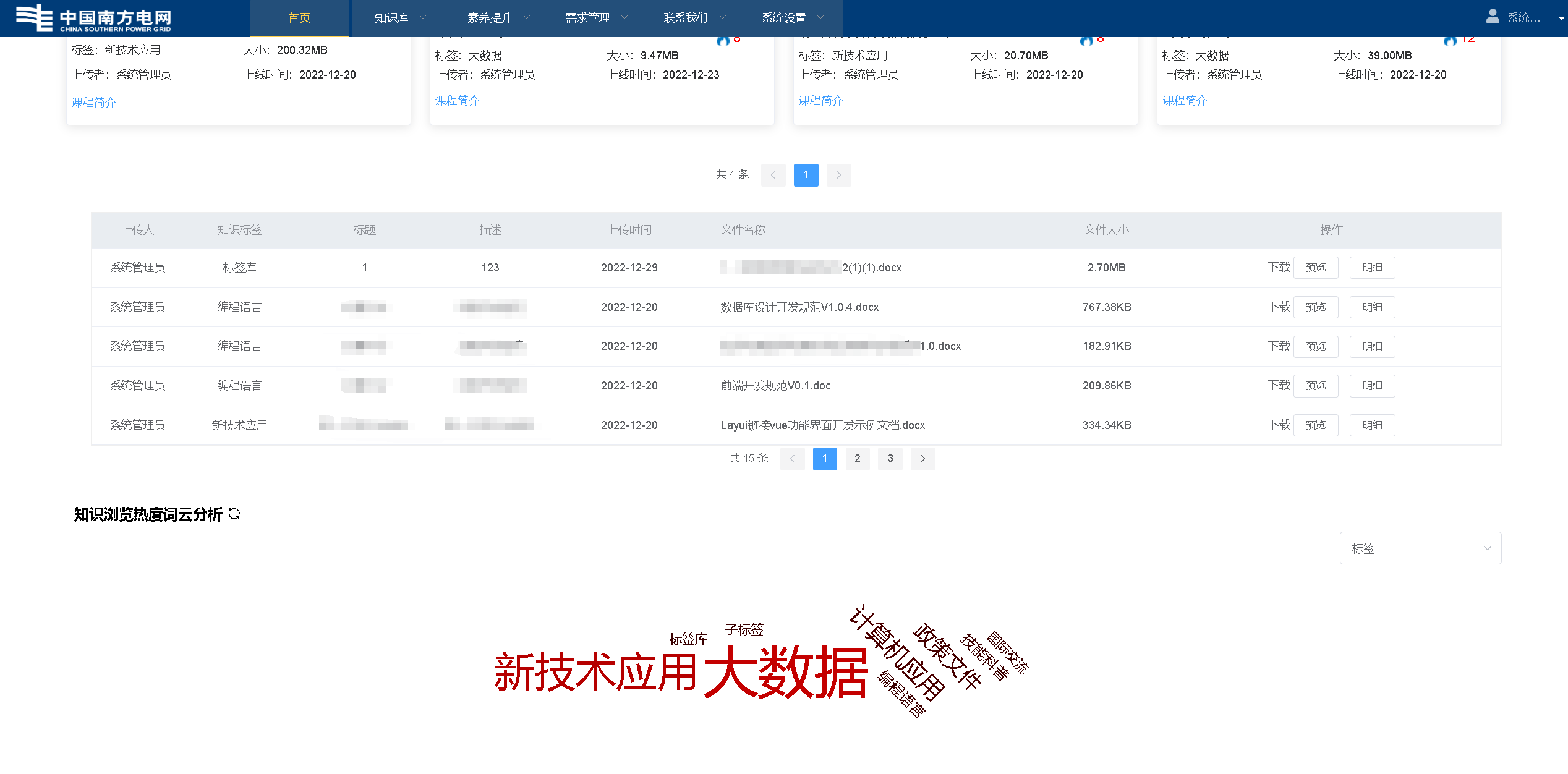This screenshot has width=1568, height=774.
Task: Click the 知识标签 column header
Action: coord(240,230)
